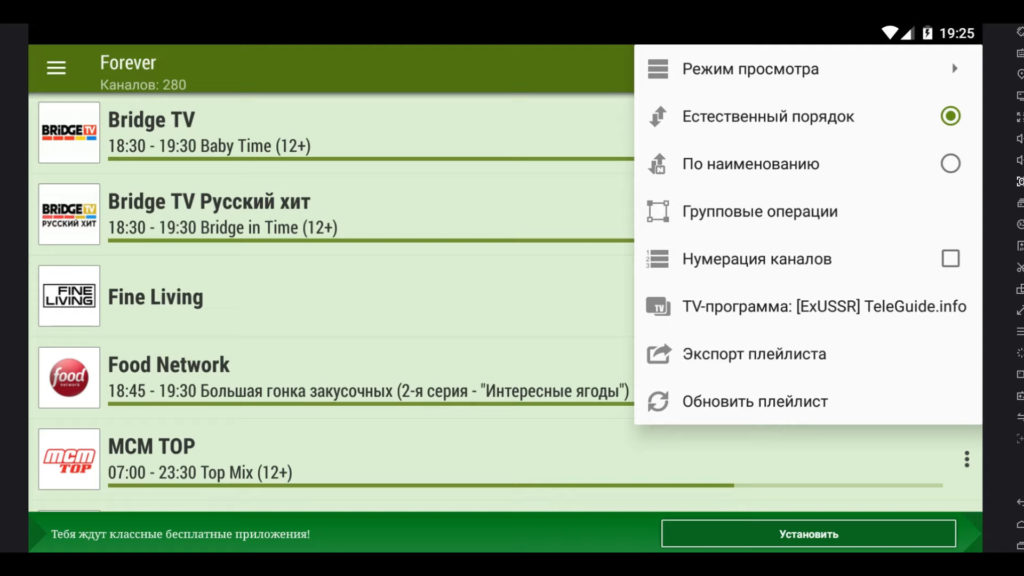This screenshot has width=1024, height=576.
Task: Open the Режим просмотра view mode icon
Action: [x=658, y=68]
